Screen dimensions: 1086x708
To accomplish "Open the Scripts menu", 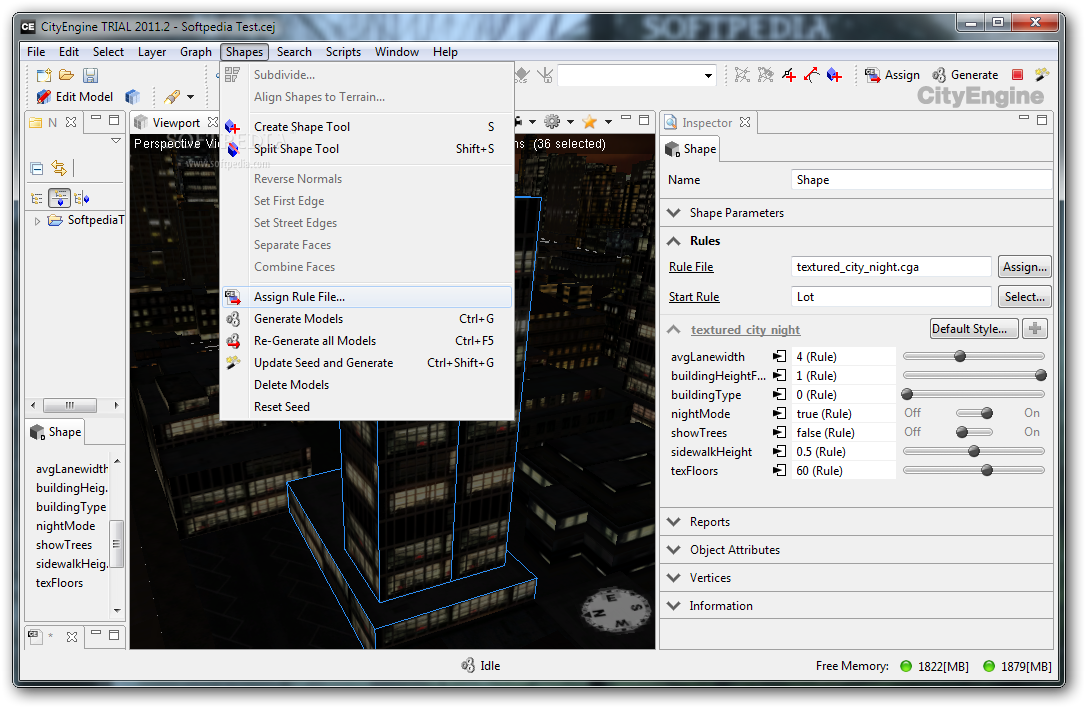I will [x=343, y=52].
